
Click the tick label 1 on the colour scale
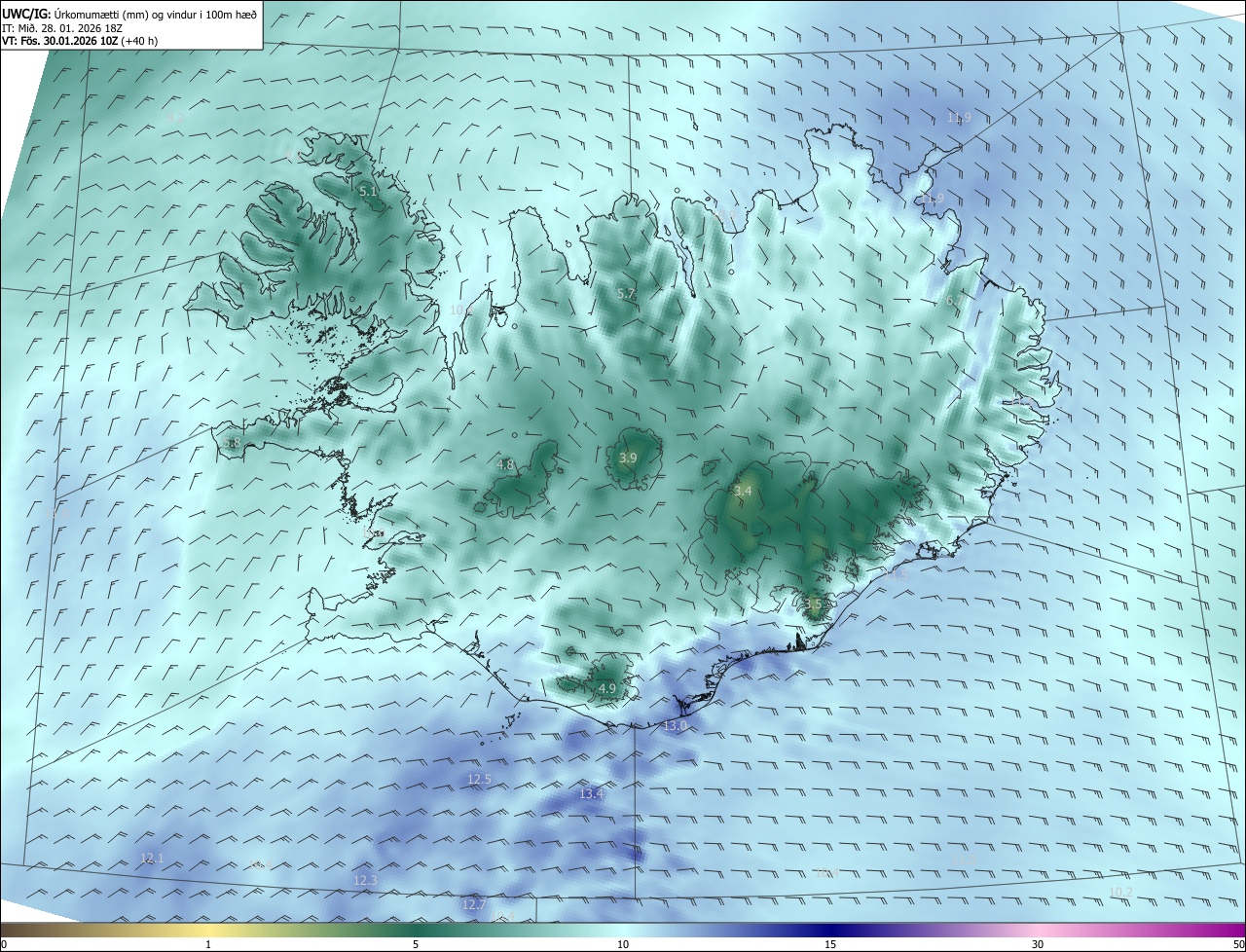(208, 944)
